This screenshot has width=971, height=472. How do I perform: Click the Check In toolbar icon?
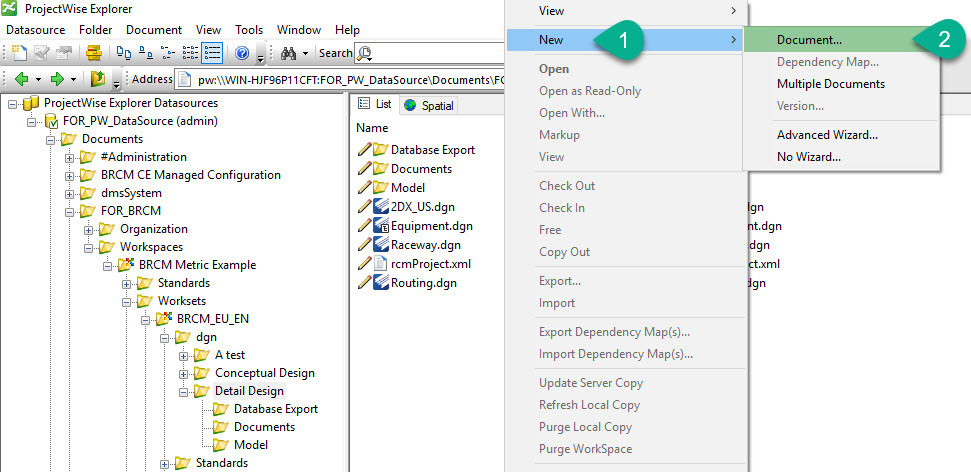pyautogui.click(x=63, y=53)
